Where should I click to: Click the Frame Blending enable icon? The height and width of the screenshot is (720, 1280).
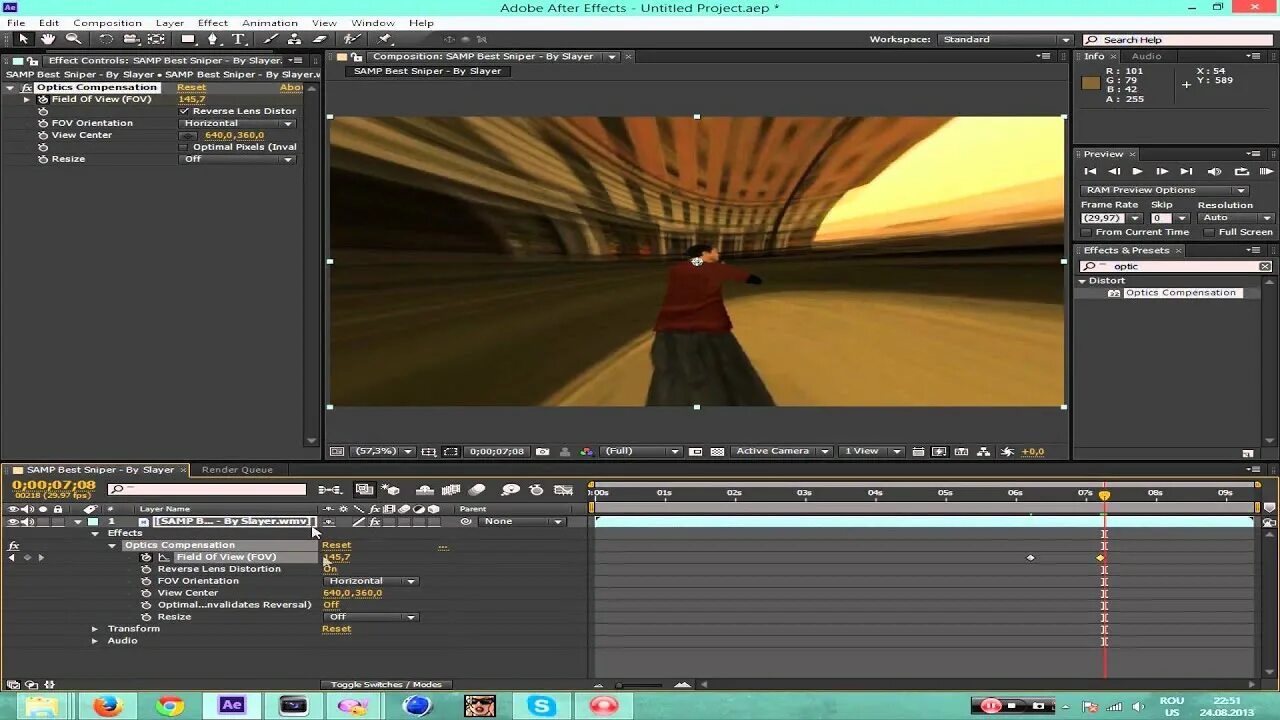pyautogui.click(x=450, y=490)
